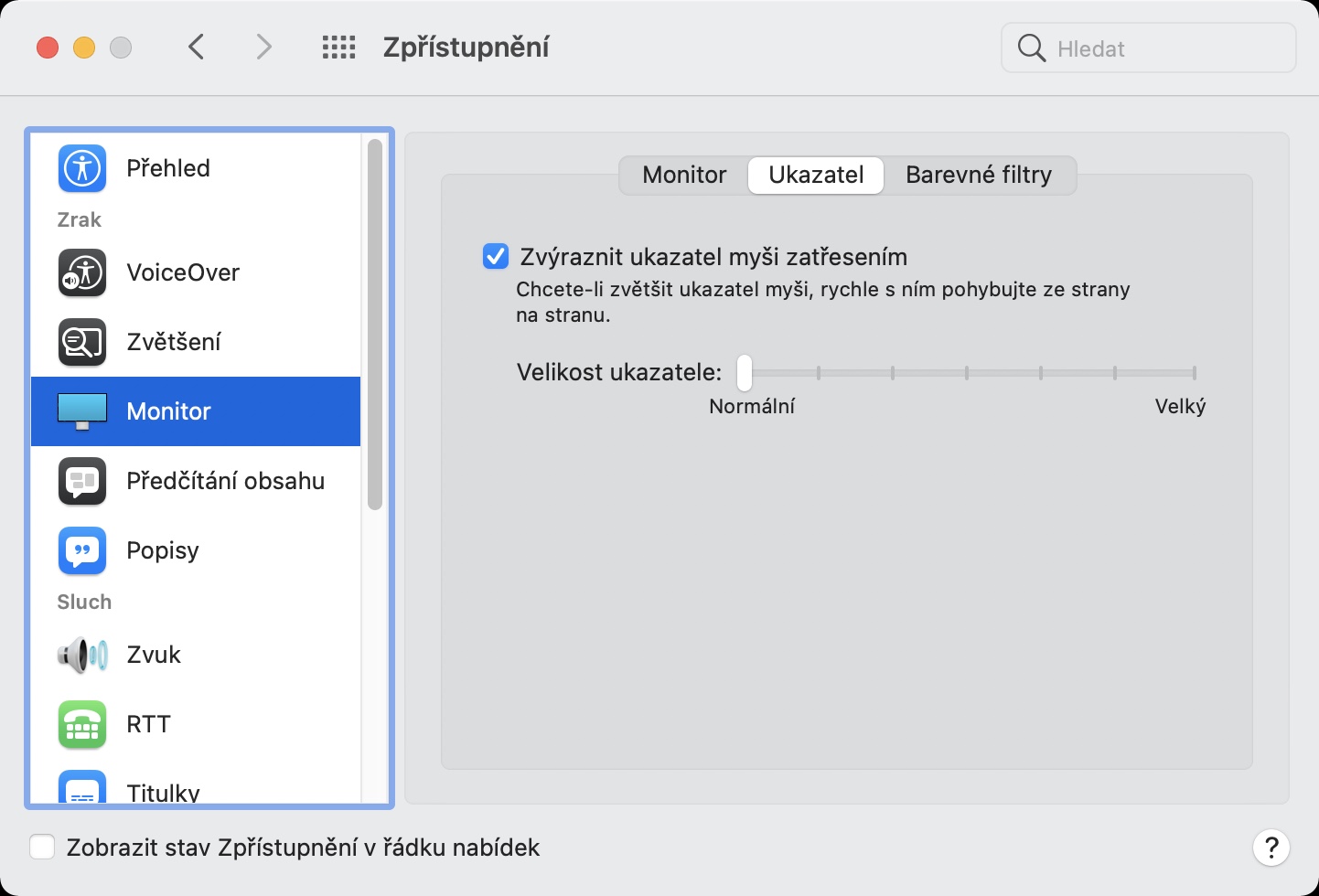Open the RTT green phone icon
The height and width of the screenshot is (896, 1319).
(82, 724)
